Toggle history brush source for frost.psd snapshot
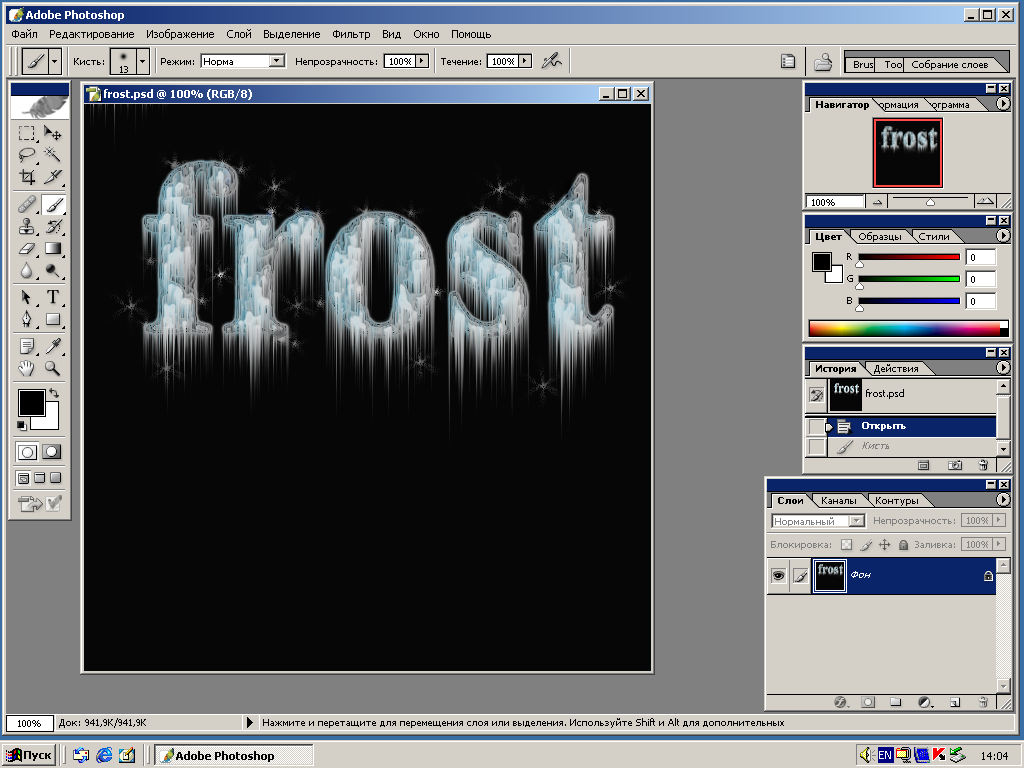Image resolution: width=1024 pixels, height=768 pixels. point(816,394)
